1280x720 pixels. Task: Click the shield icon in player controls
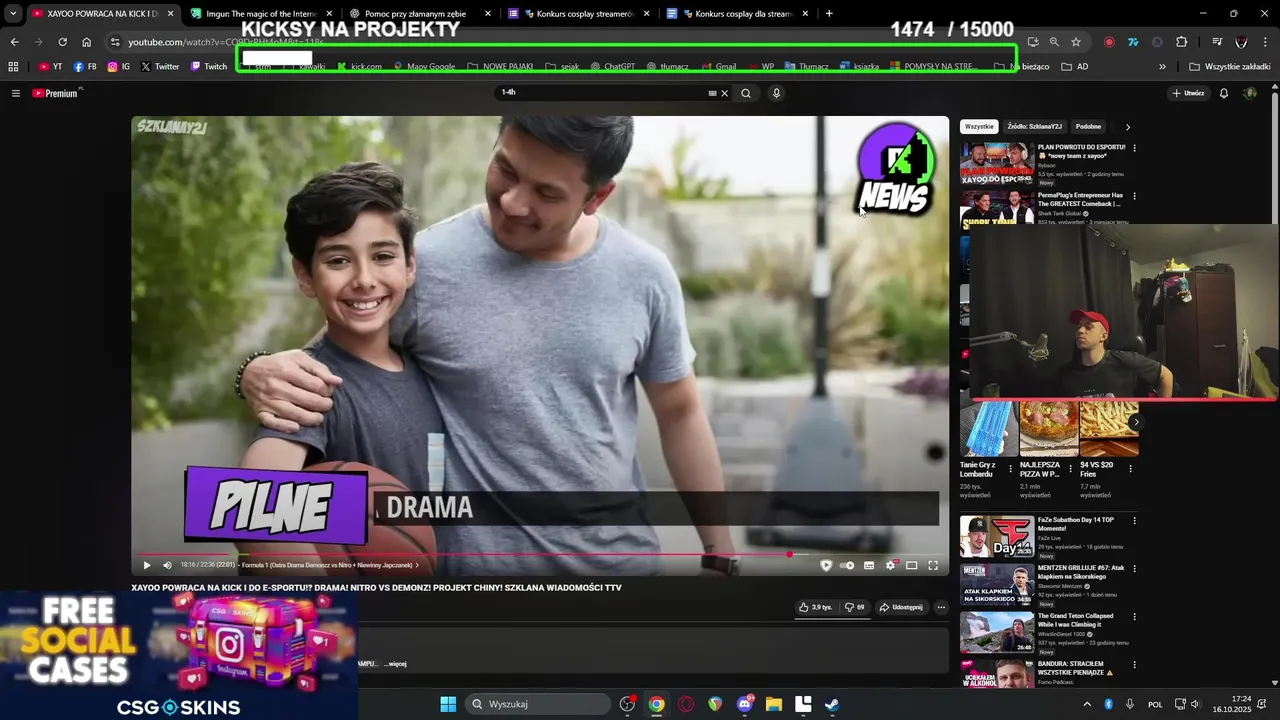[826, 565]
